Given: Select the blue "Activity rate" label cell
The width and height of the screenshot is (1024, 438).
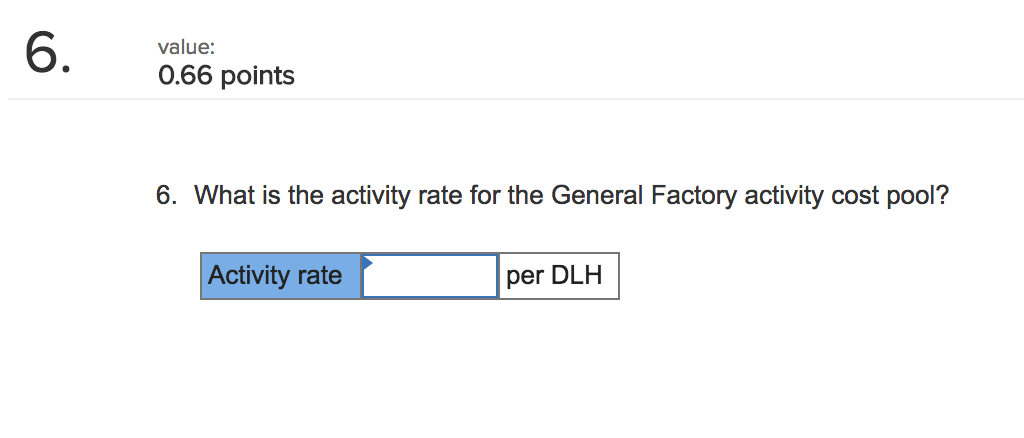Looking at the screenshot, I should 280,276.
